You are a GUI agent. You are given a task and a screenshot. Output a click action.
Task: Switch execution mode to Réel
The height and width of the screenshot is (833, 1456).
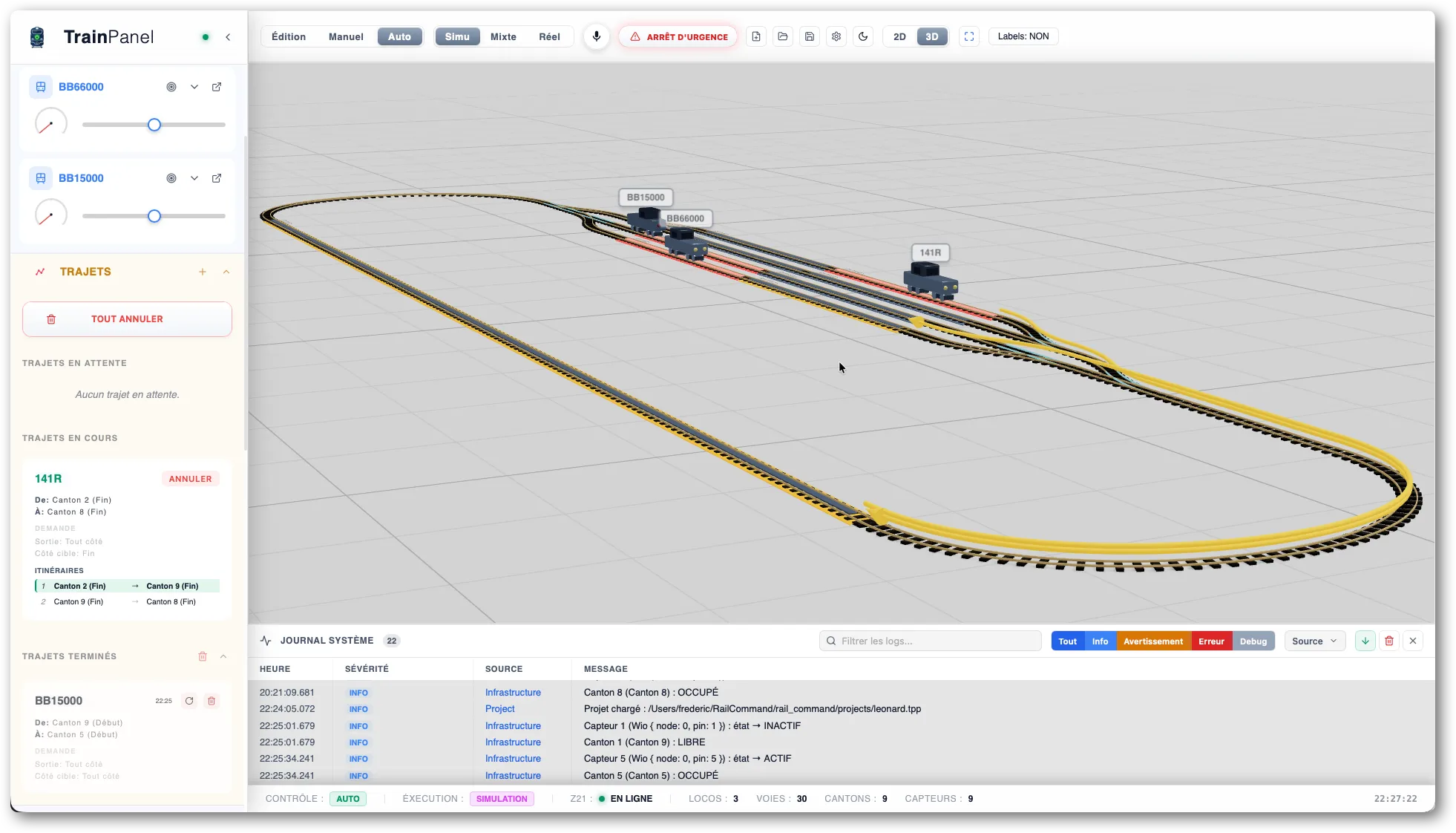click(x=549, y=36)
